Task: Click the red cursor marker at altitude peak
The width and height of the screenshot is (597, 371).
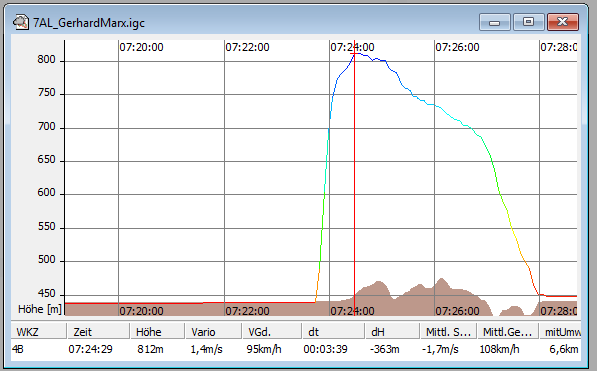Action: [354, 54]
